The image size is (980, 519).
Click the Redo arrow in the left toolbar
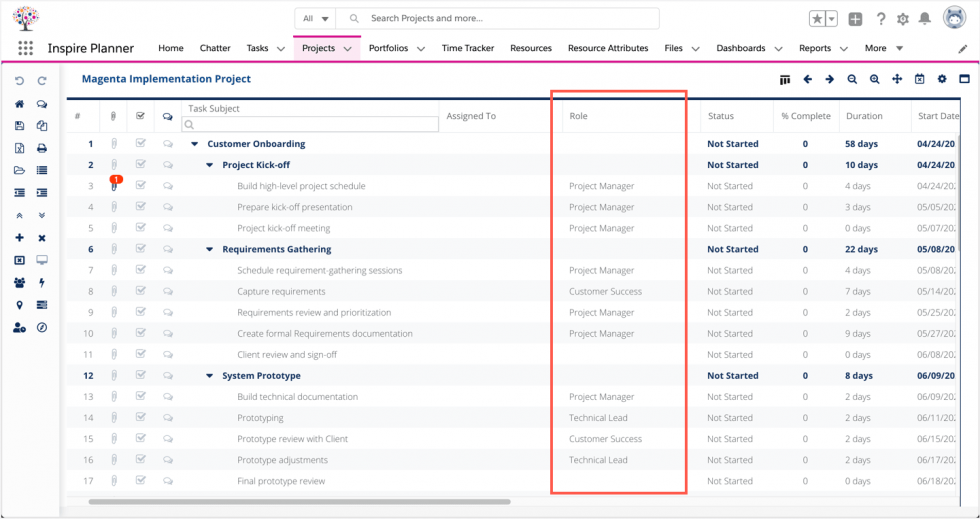(42, 81)
